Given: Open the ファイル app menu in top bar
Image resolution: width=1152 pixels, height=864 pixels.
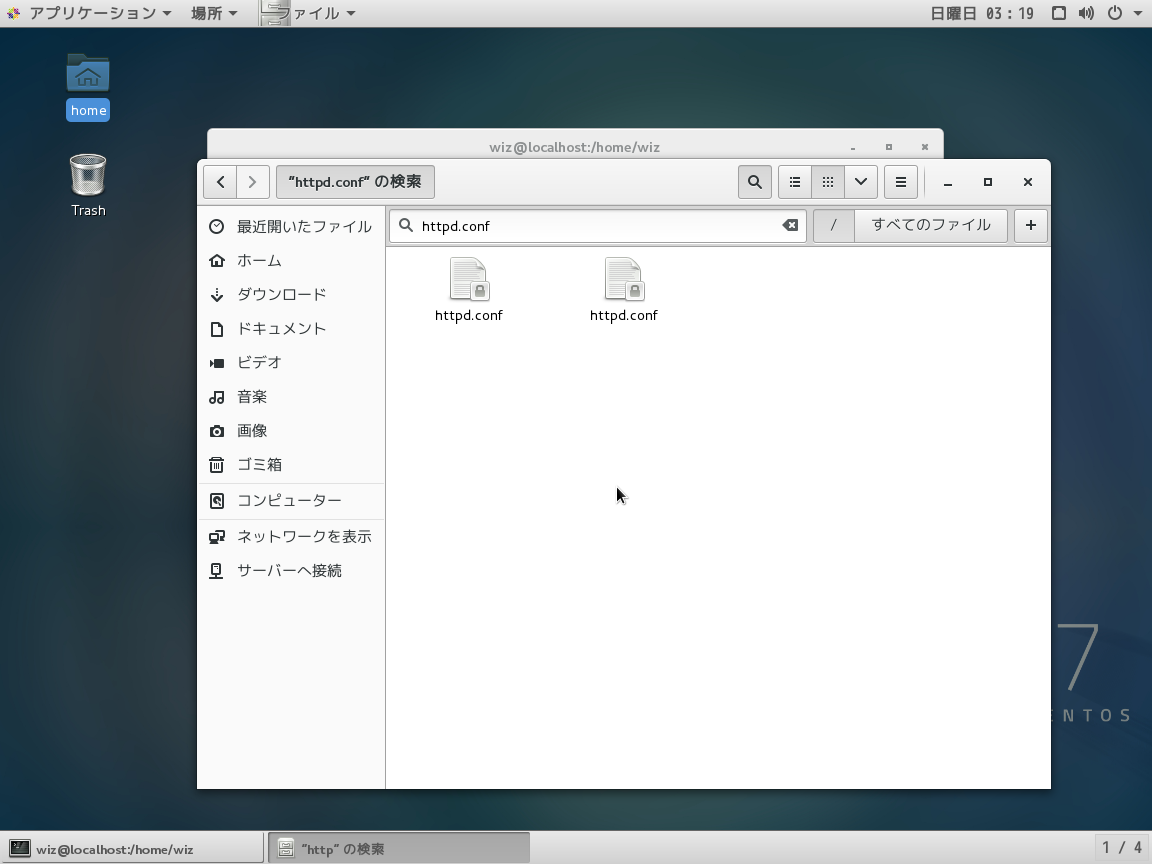Looking at the screenshot, I should [309, 13].
